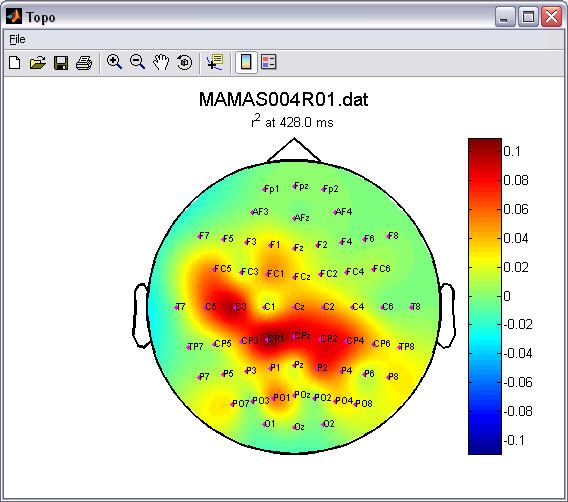Toggle the legend display button
The image size is (568, 502).
pyautogui.click(x=269, y=62)
